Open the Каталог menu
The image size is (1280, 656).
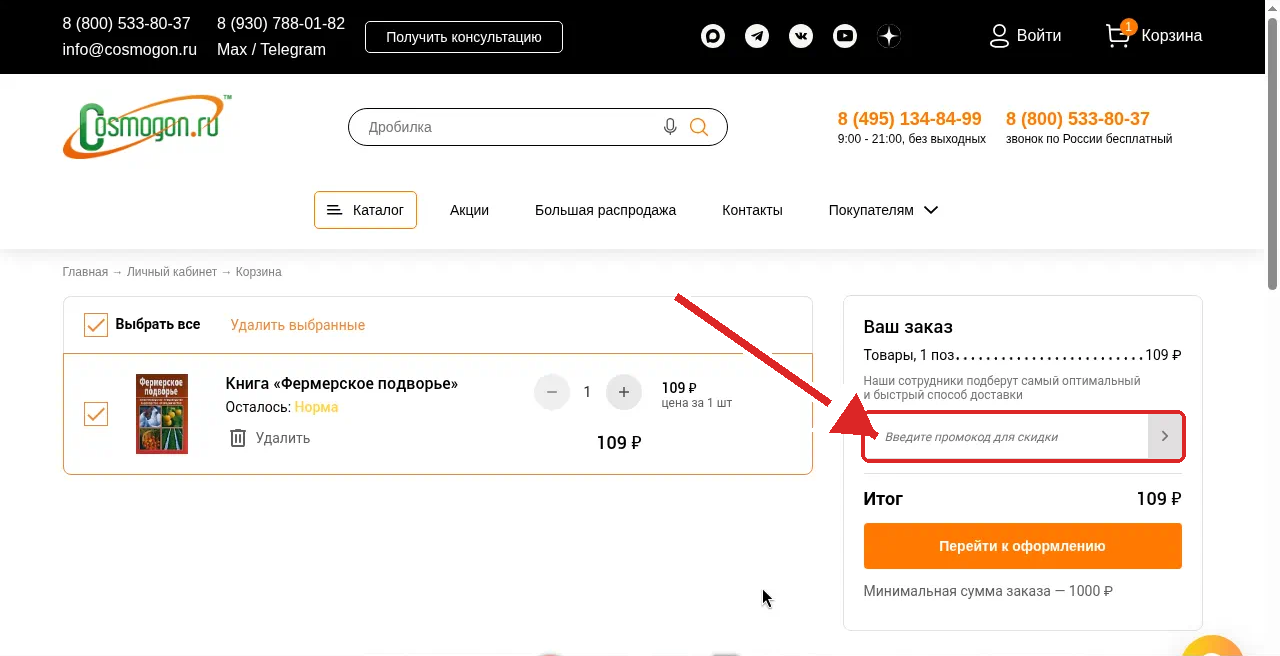(x=365, y=210)
